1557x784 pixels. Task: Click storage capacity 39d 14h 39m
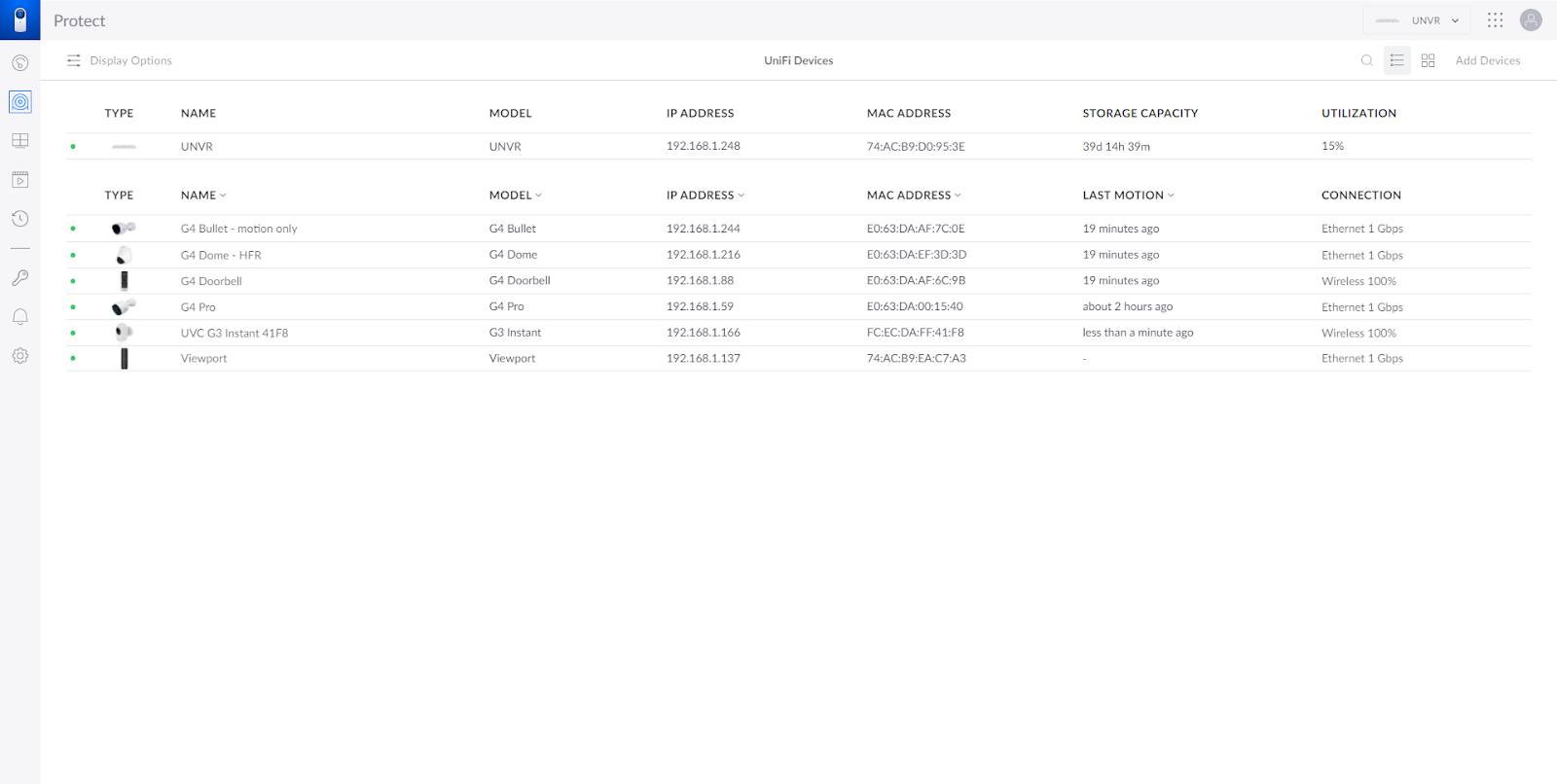pos(1116,147)
